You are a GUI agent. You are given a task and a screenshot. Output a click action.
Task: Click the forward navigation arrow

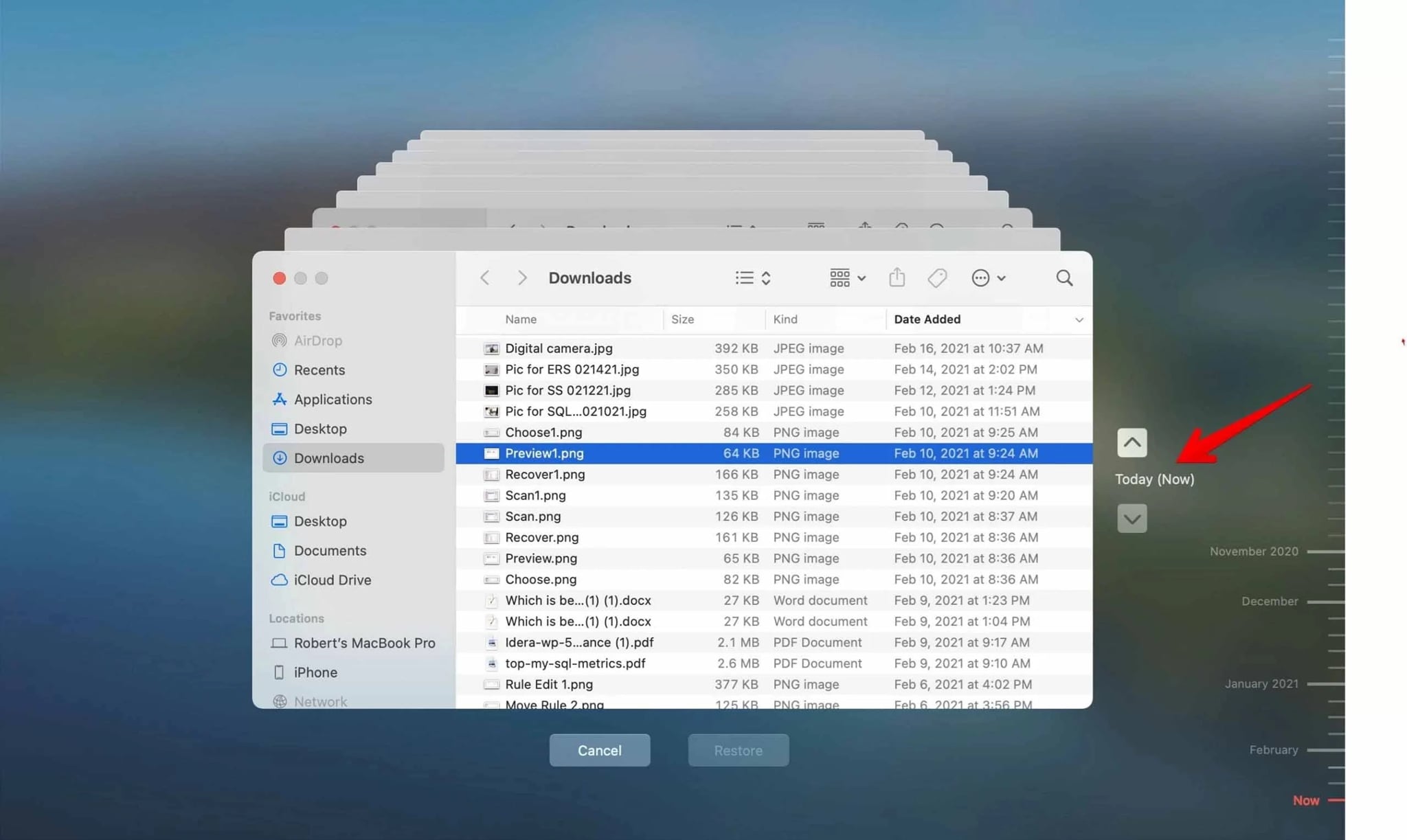coord(522,277)
